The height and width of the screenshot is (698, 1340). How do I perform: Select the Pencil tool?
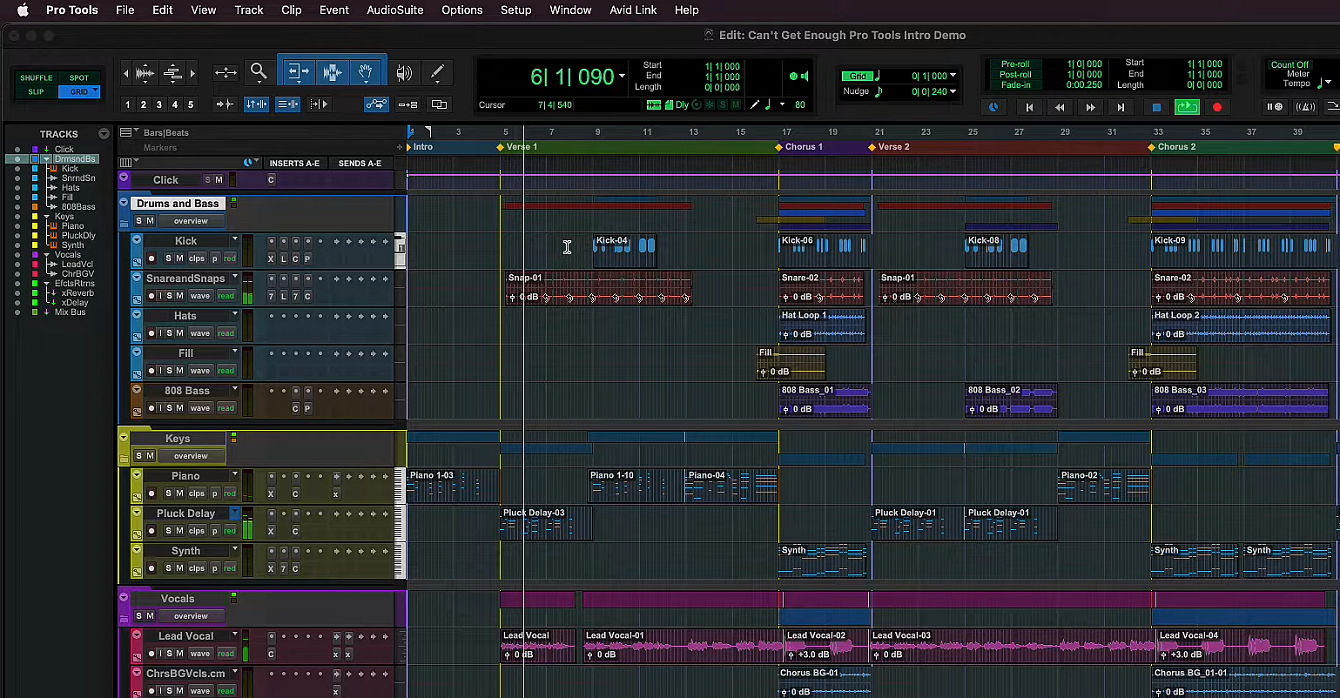[438, 71]
